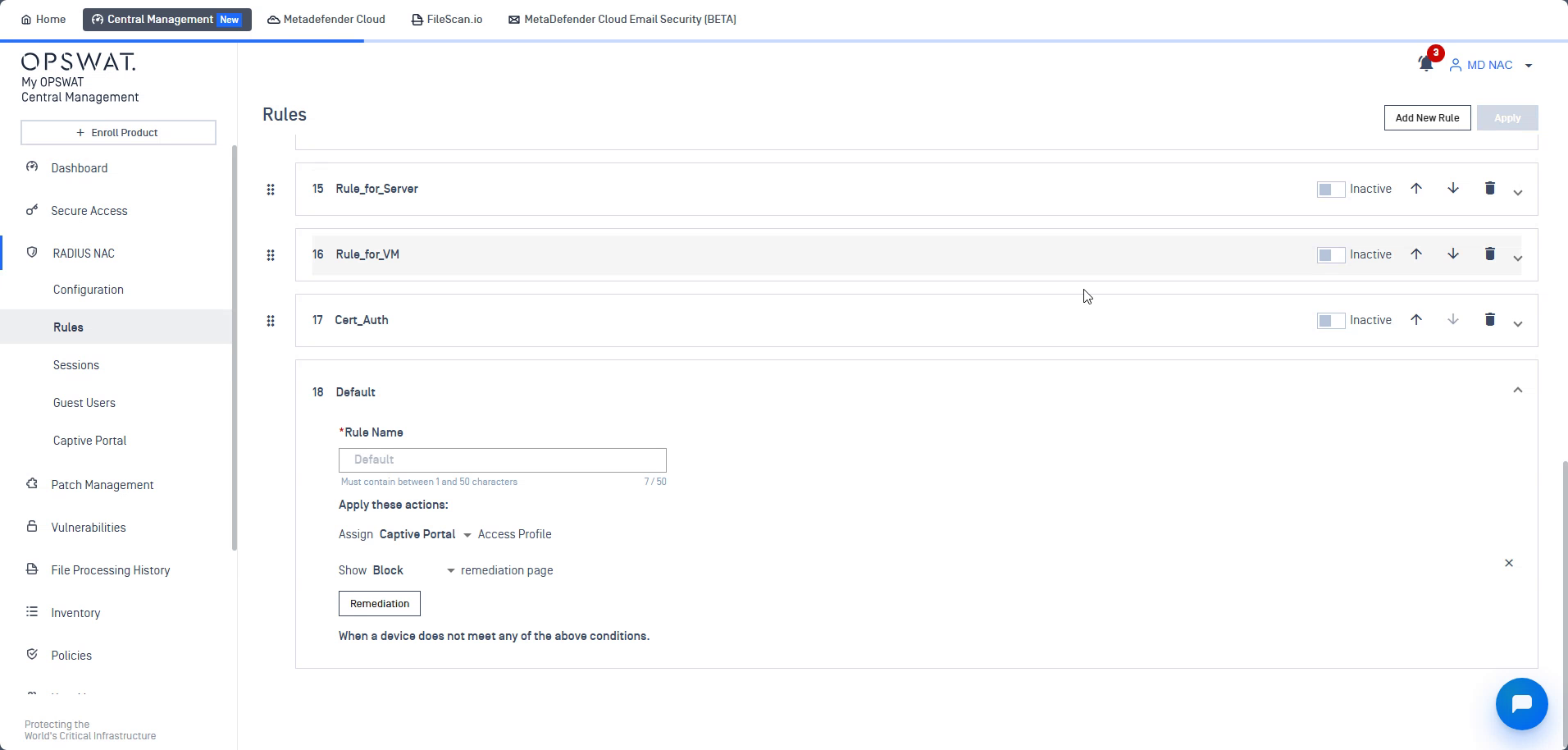Open MetaDefender Cloud Email Security tab

(x=622, y=19)
